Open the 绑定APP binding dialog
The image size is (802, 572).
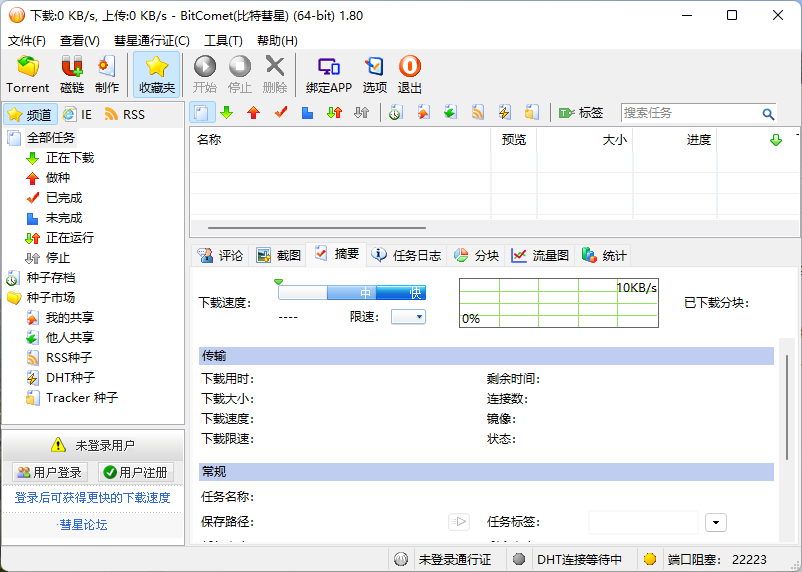329,74
